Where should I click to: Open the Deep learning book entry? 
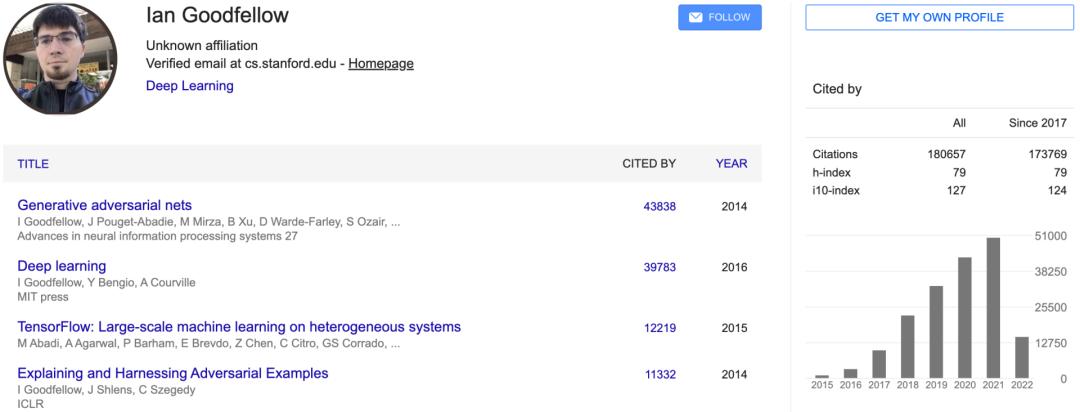pyautogui.click(x=62, y=266)
